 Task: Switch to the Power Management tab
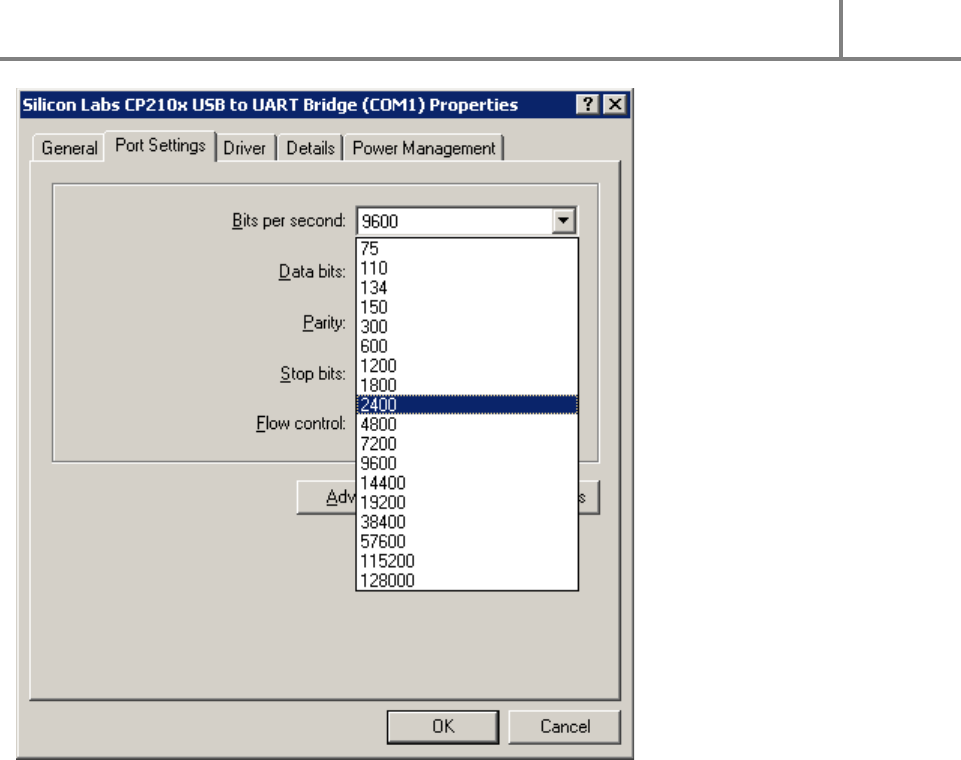coord(424,148)
